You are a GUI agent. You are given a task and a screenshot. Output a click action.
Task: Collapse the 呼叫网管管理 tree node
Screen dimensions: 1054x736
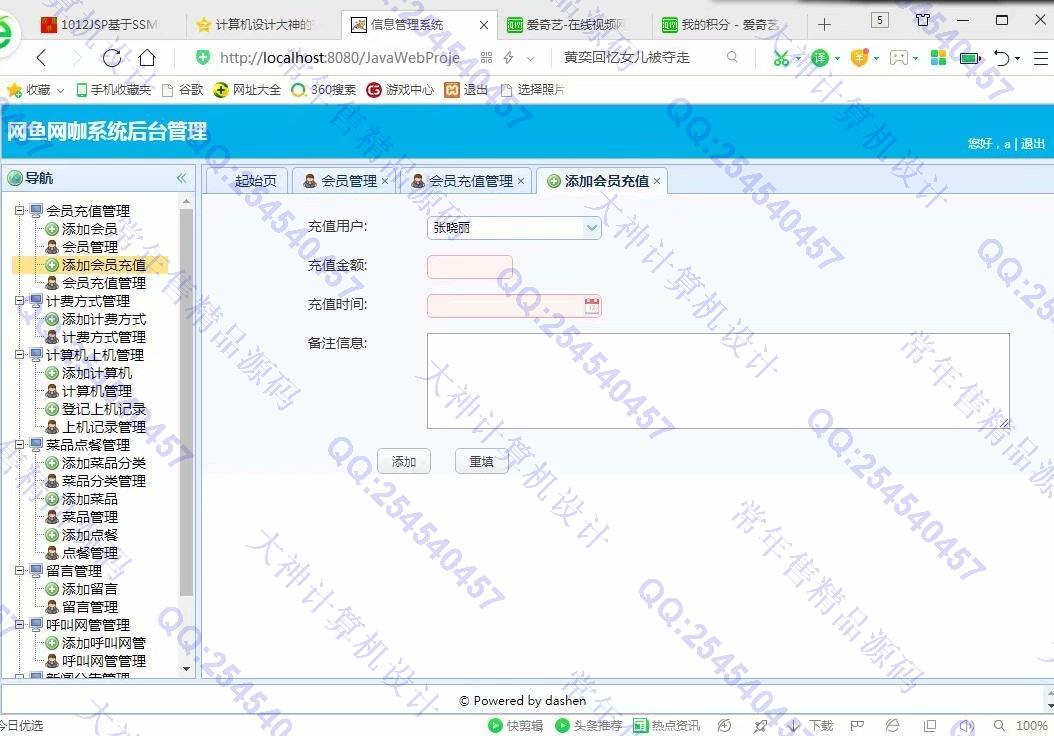pos(19,624)
